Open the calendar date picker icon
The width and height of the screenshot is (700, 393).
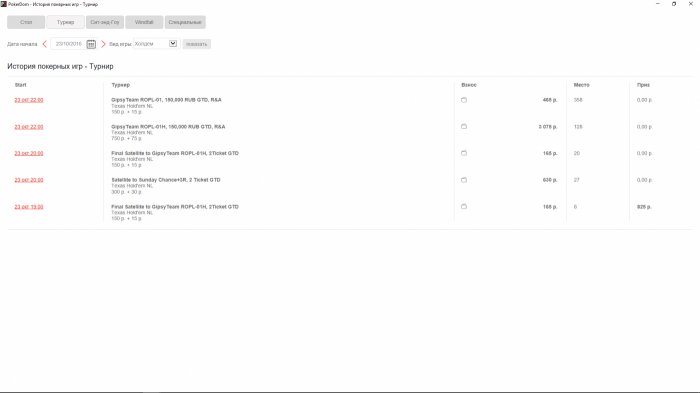(91, 44)
